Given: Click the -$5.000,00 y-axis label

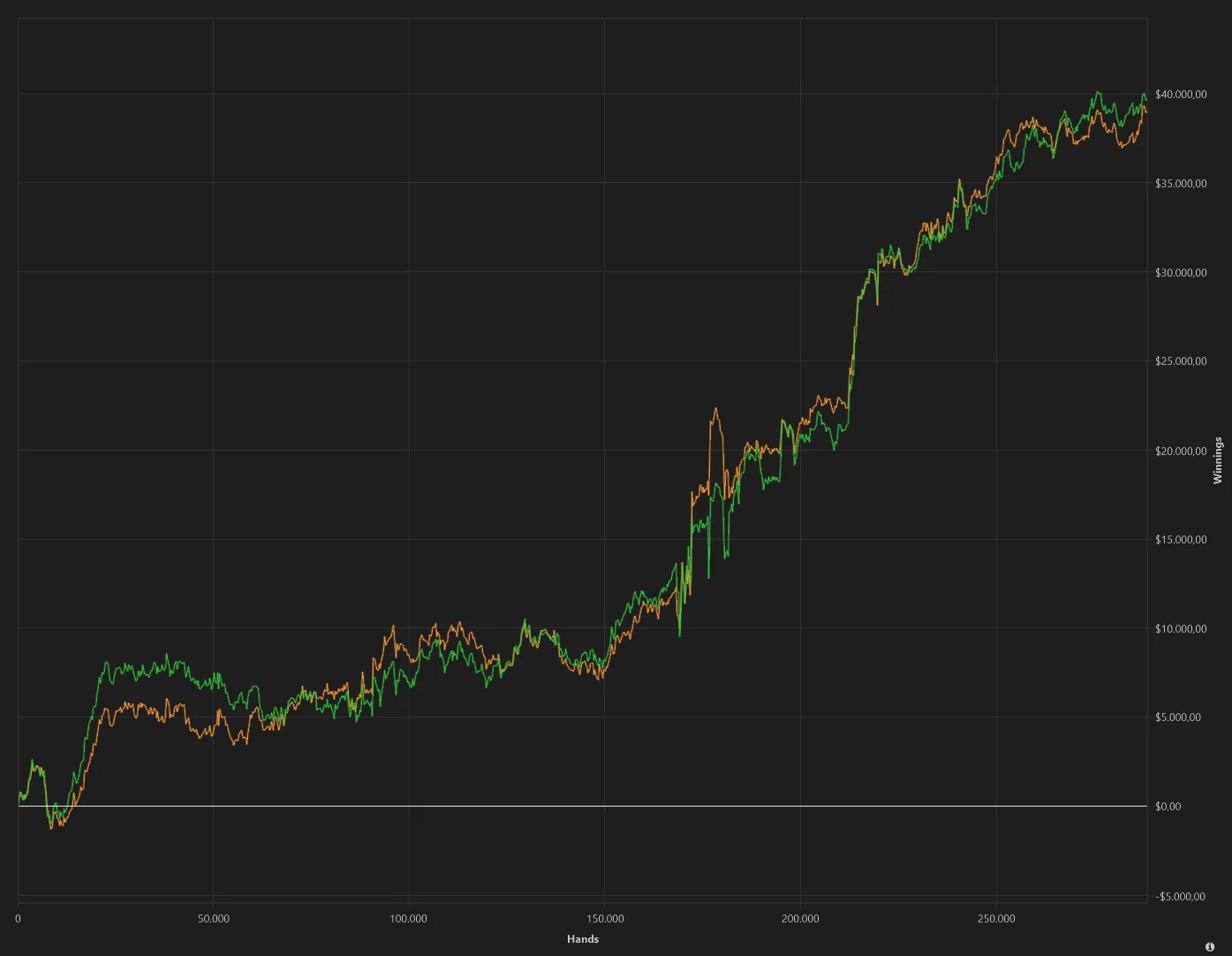Looking at the screenshot, I should 1180,897.
